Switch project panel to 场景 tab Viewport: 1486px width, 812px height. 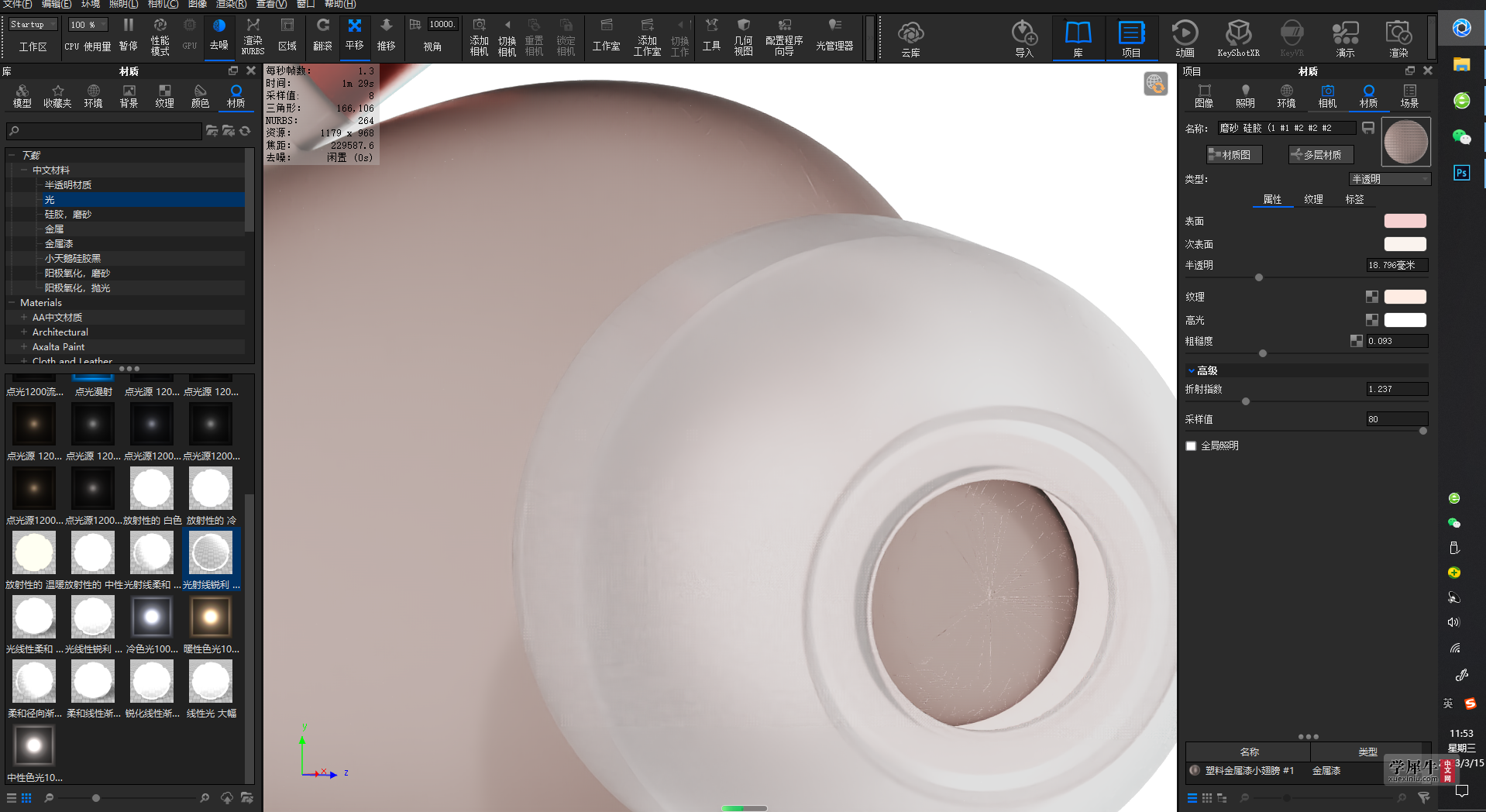[x=1409, y=96]
